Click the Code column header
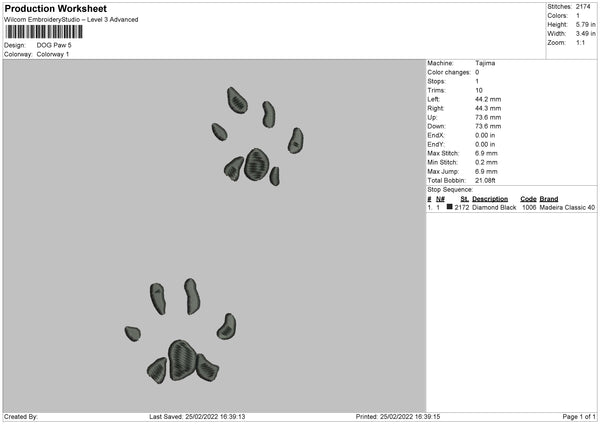The image size is (600, 424). [x=528, y=199]
